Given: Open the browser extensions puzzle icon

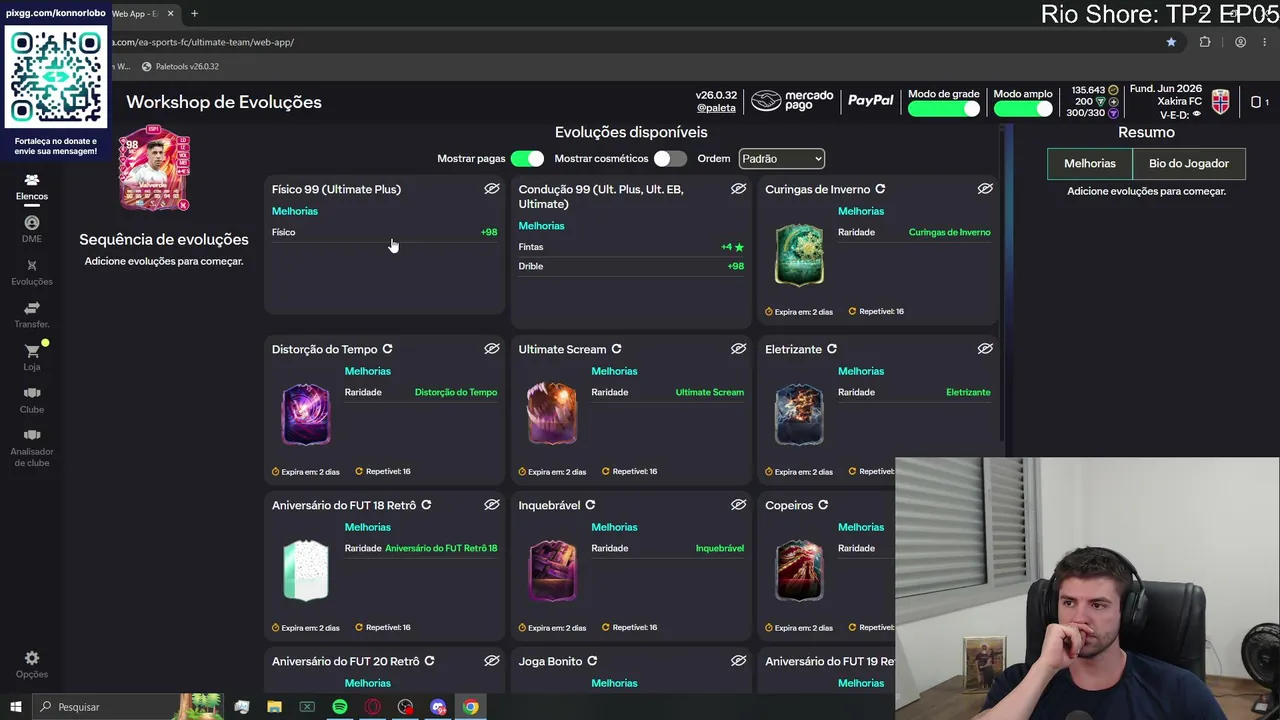Looking at the screenshot, I should tap(1205, 42).
